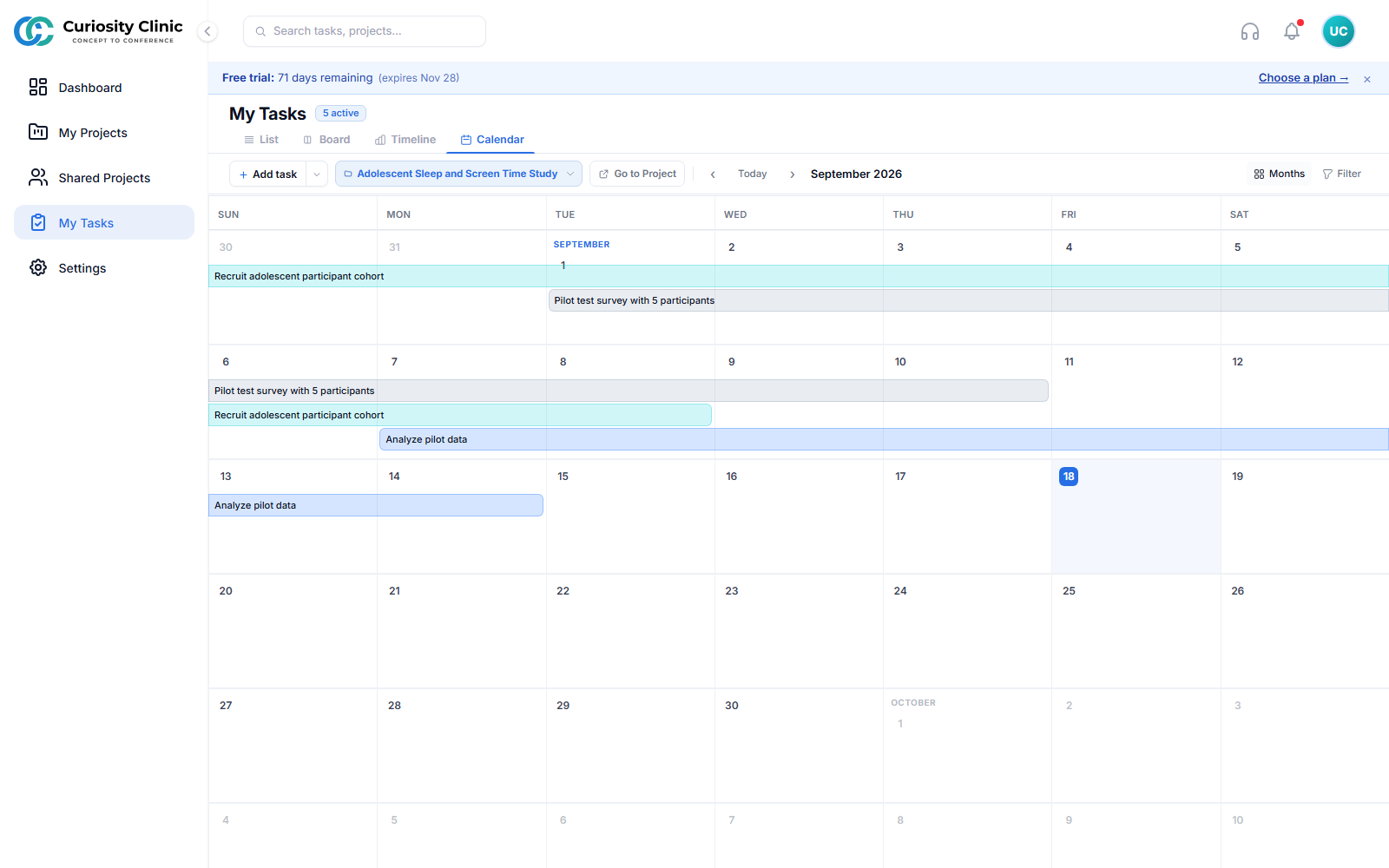Open the Recruit adolescent participant cohort event on September 6
The width and height of the screenshot is (1389, 868).
tap(460, 415)
